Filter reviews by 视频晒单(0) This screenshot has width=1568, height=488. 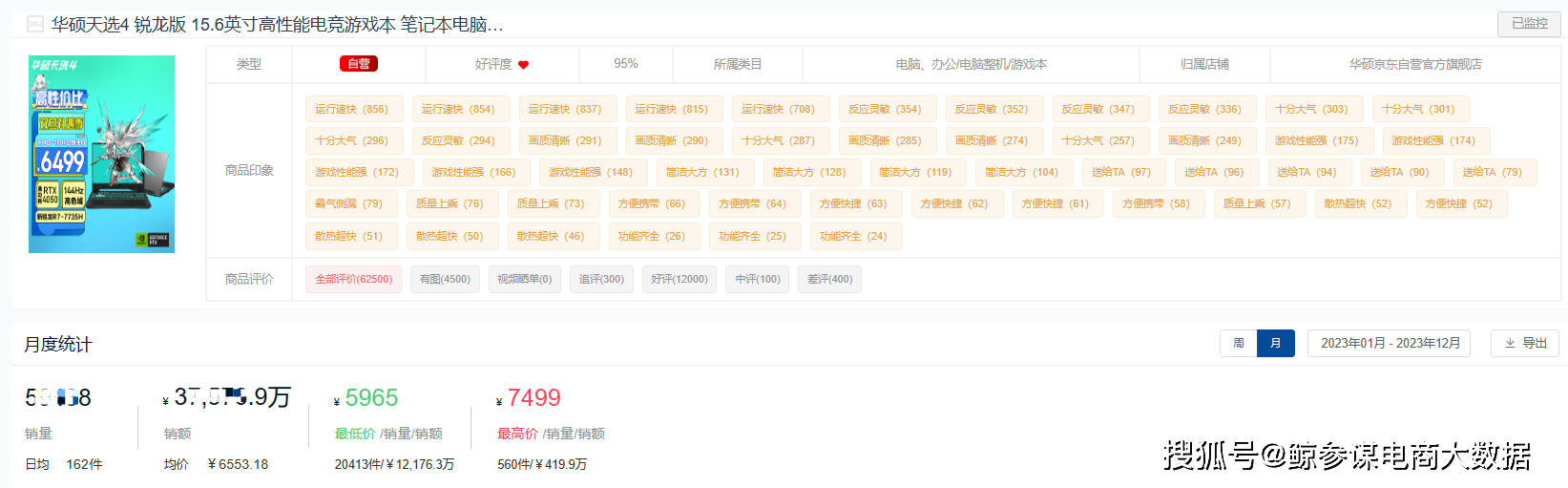[x=524, y=279]
